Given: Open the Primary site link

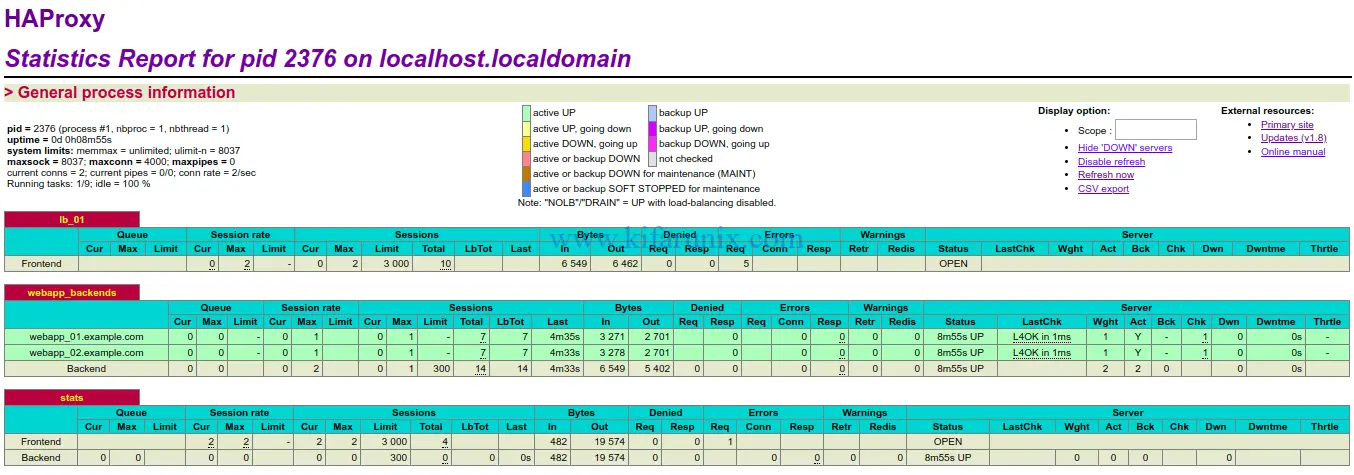Looking at the screenshot, I should click(1287, 125).
